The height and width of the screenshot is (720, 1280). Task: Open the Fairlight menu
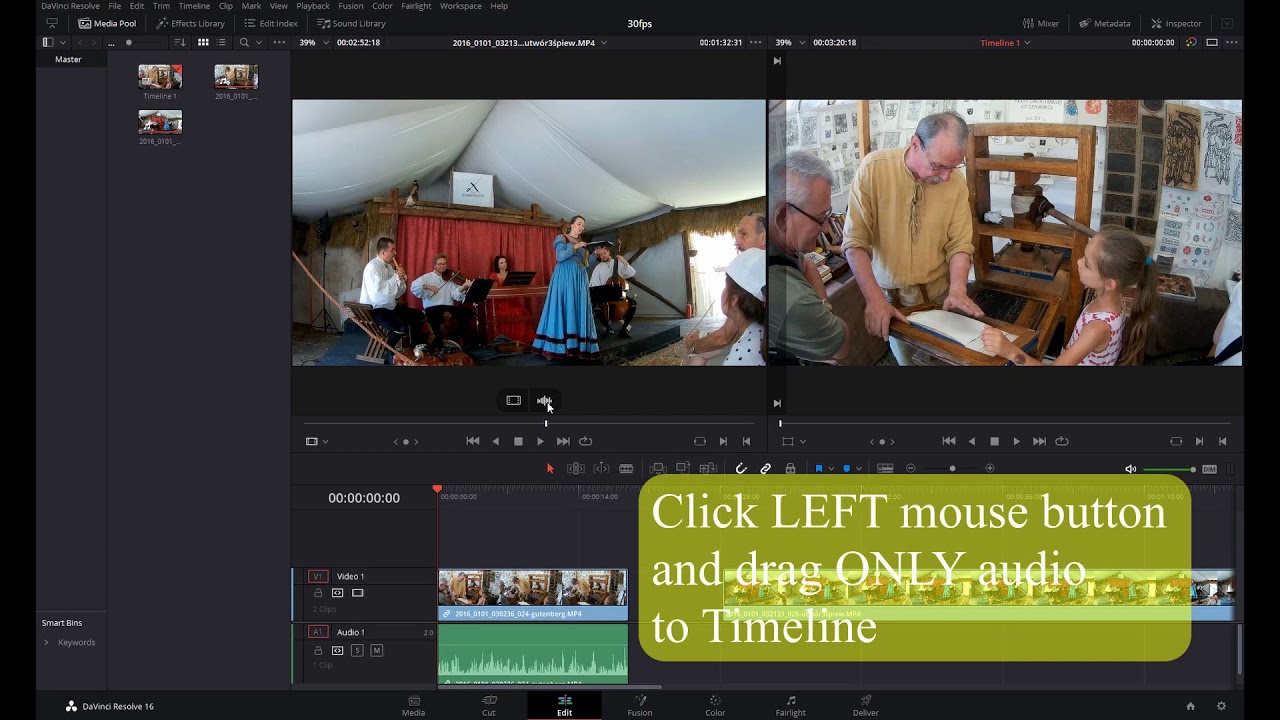click(x=416, y=6)
